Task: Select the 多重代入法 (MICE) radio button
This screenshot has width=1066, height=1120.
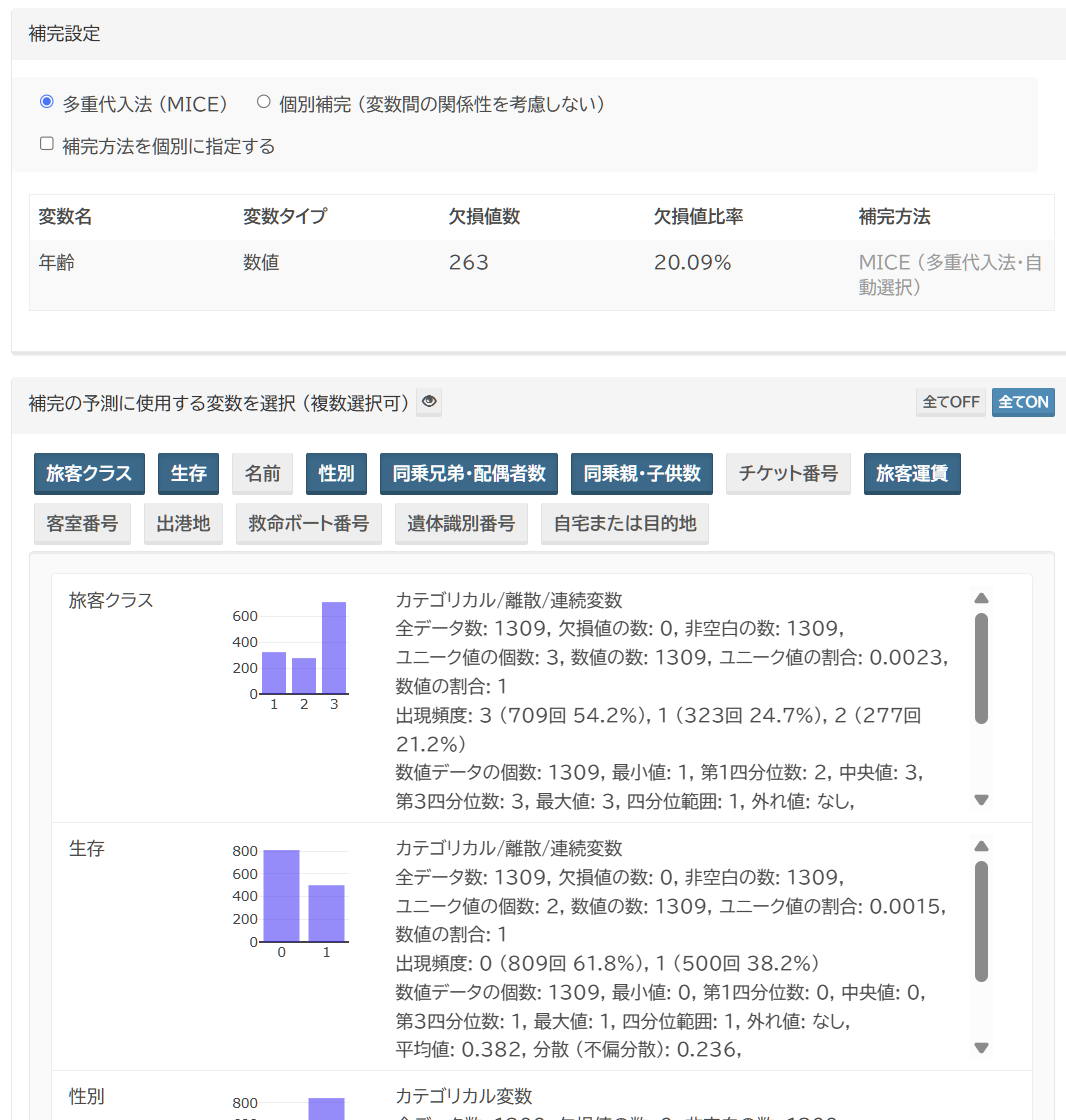Action: (x=46, y=102)
